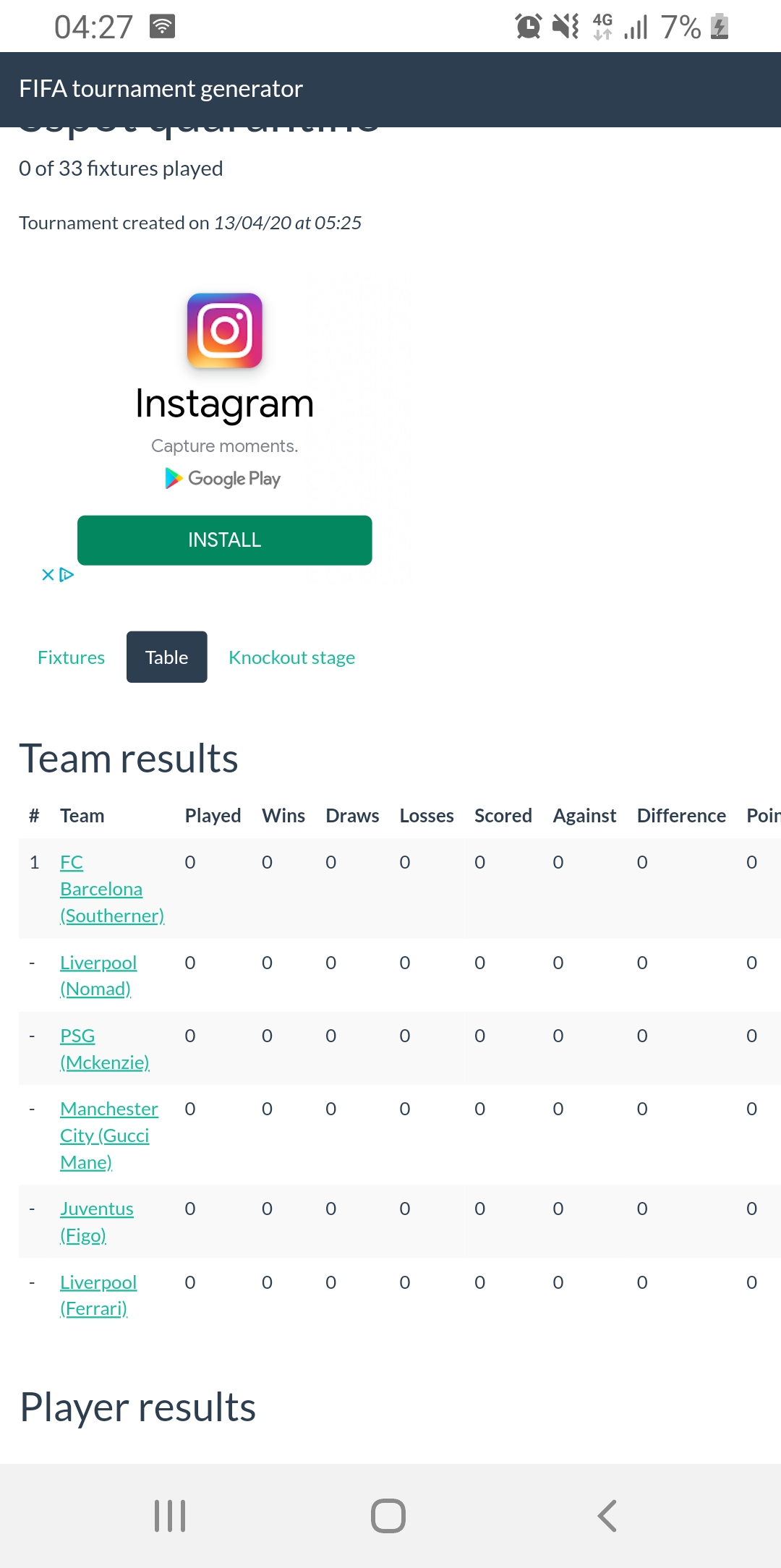Switch to the Fixtures tab
Screen dimensions: 781x1568
point(71,657)
